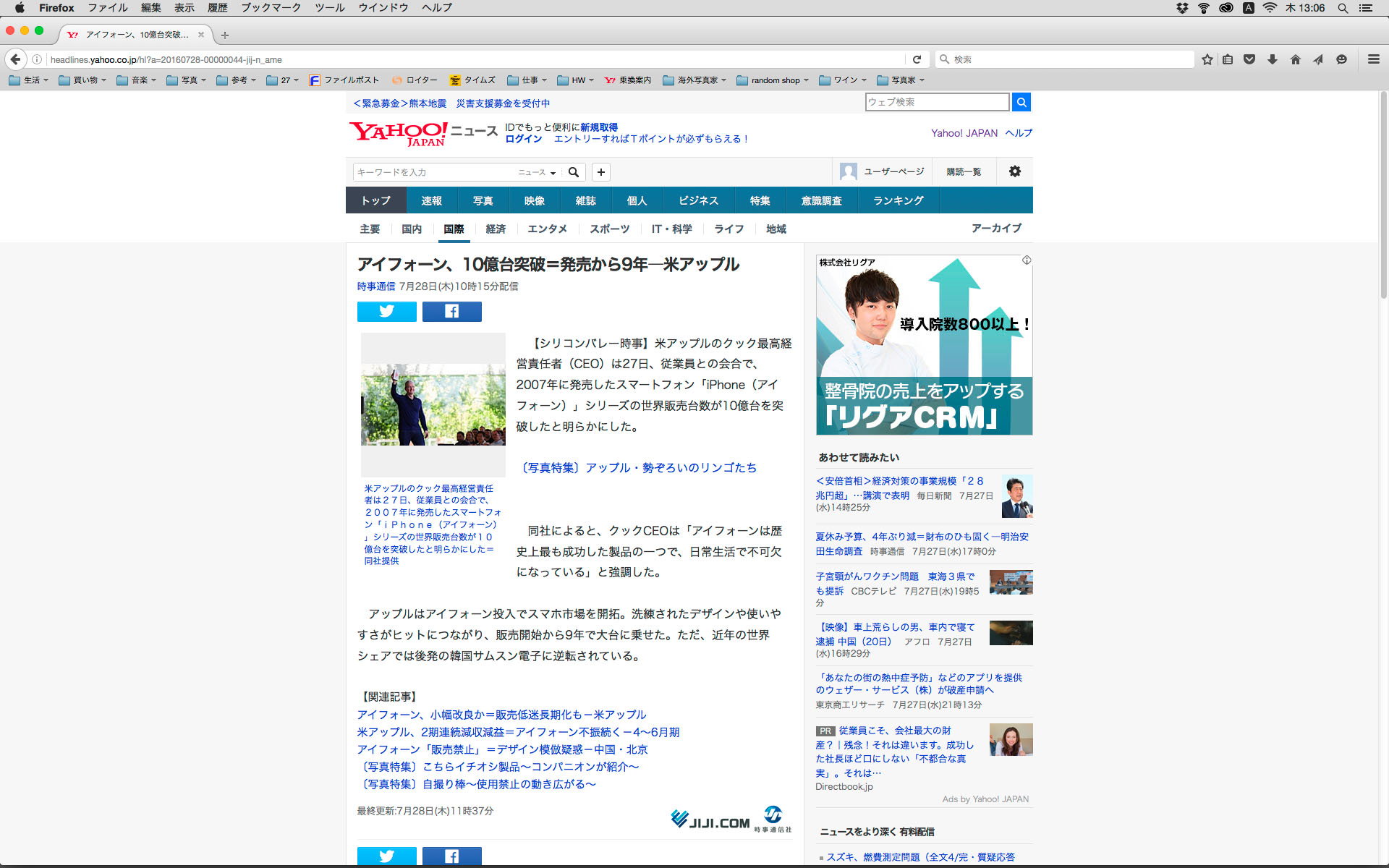This screenshot has height=868, width=1389.
Task: Open the Tim Cook article photo thumbnail
Action: coord(433,404)
